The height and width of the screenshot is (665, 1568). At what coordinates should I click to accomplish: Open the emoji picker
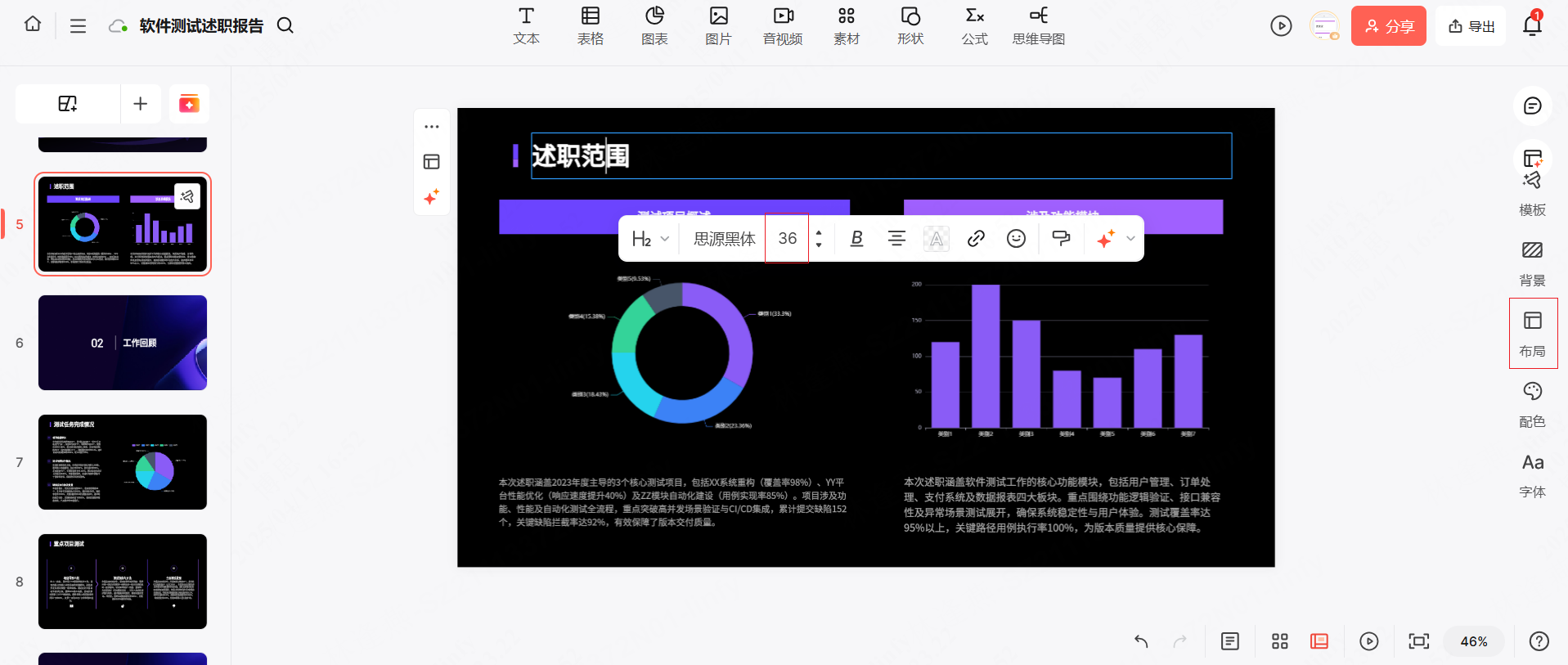[x=1016, y=239]
